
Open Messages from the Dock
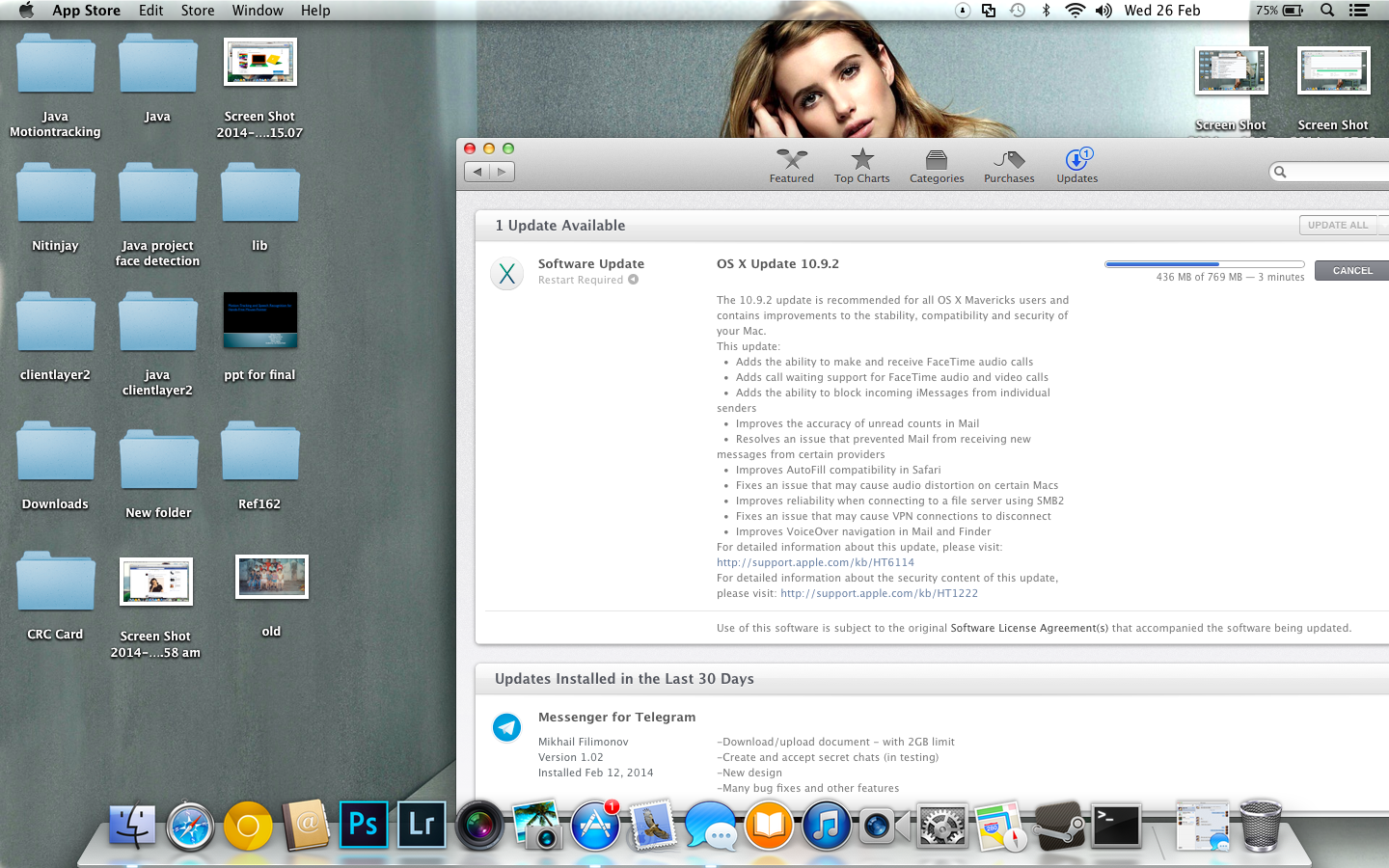711,827
